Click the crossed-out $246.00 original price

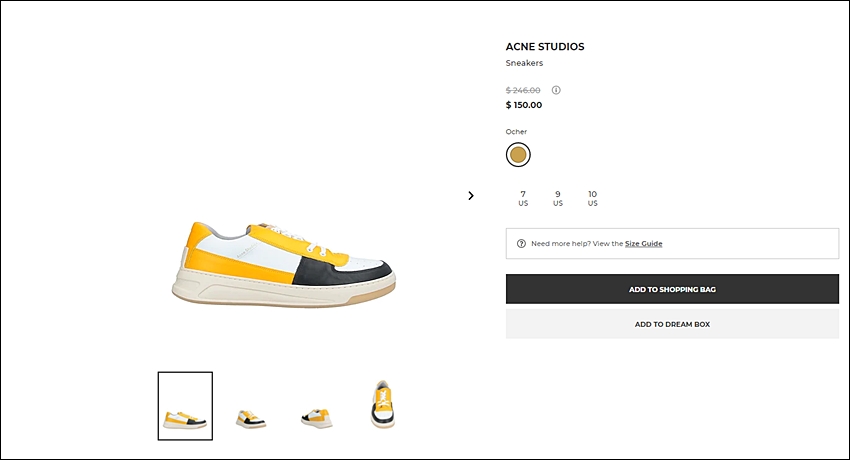pos(523,90)
